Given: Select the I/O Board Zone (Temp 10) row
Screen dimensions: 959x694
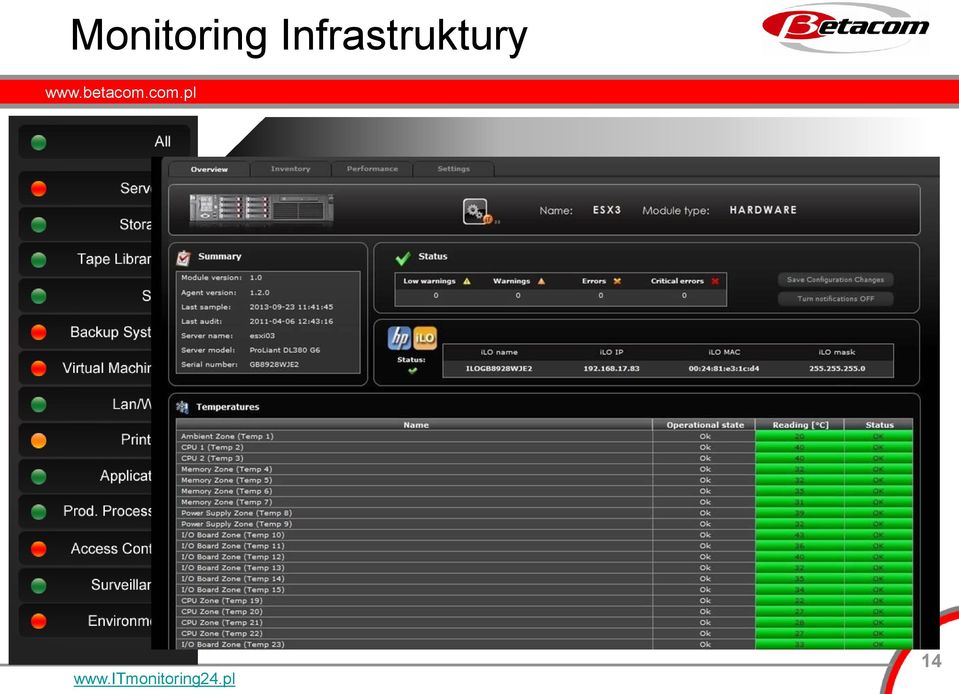Looking at the screenshot, I should click(544, 535).
